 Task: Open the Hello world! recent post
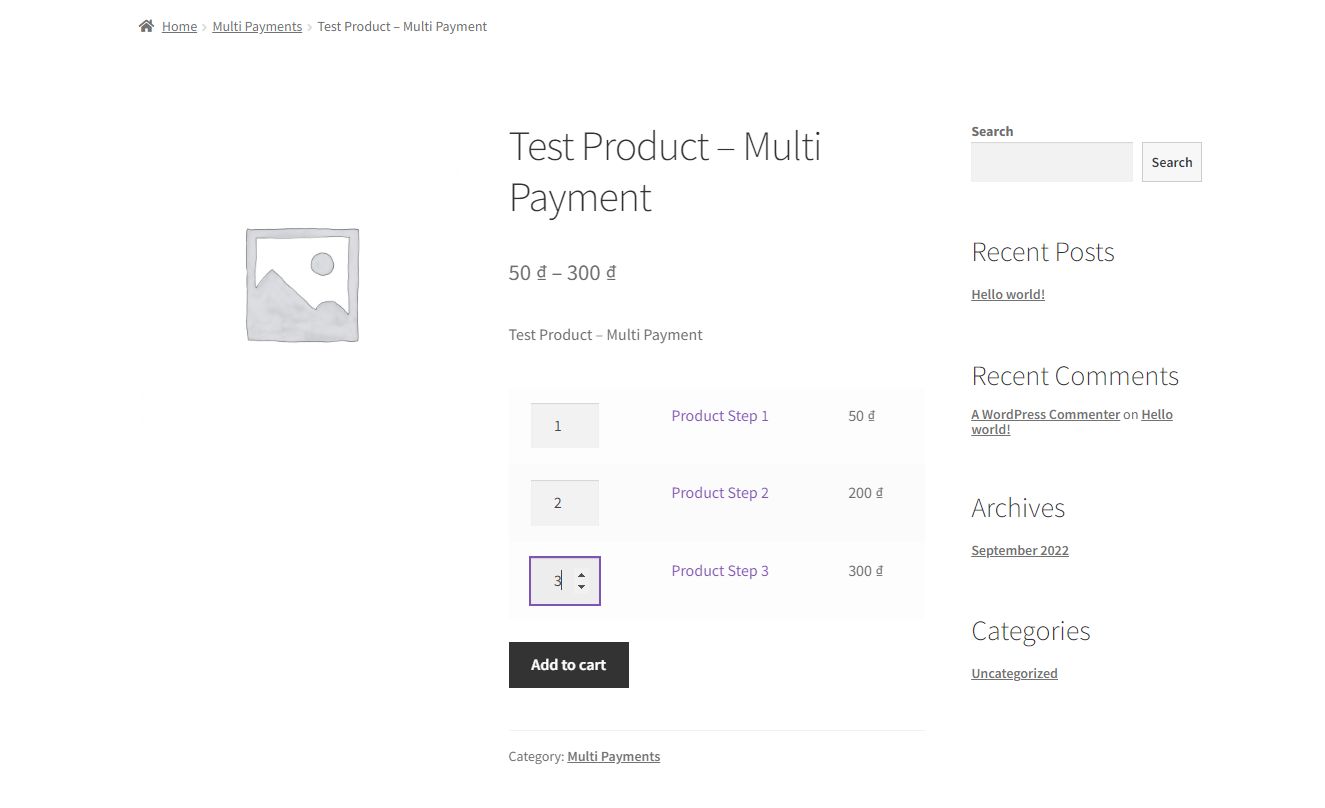pos(1008,295)
